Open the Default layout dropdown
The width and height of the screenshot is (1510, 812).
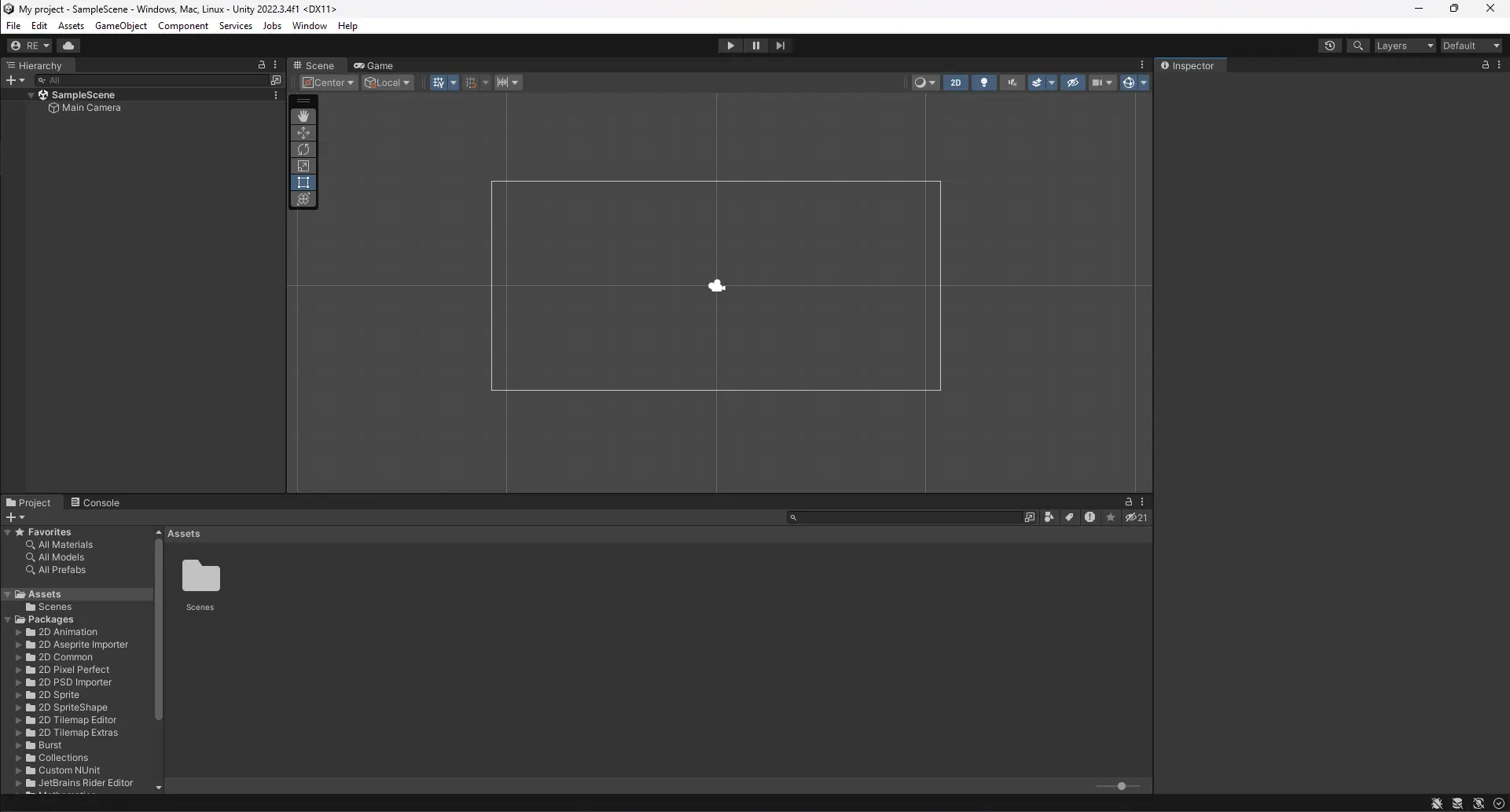pyautogui.click(x=1471, y=46)
